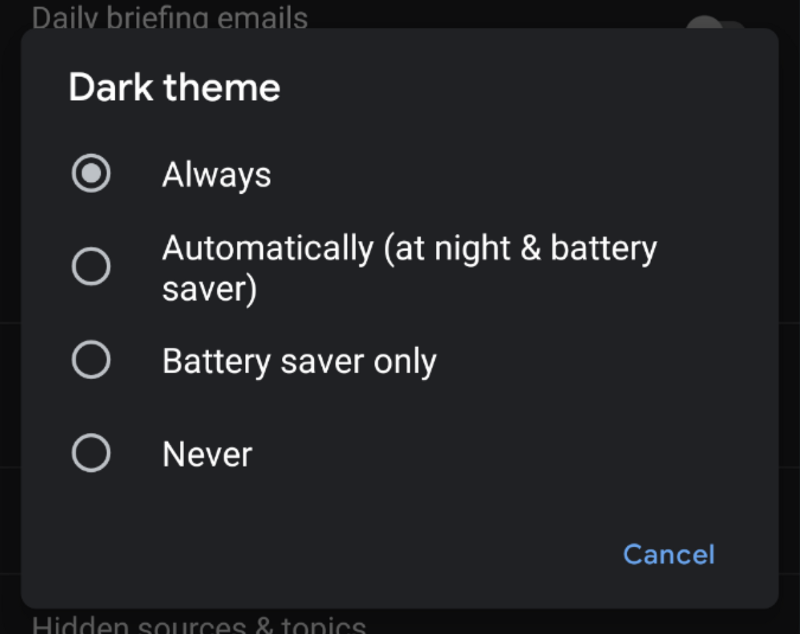The height and width of the screenshot is (634, 800).
Task: Click "Automatically (at night & battery saver)" text
Action: click(x=408, y=248)
